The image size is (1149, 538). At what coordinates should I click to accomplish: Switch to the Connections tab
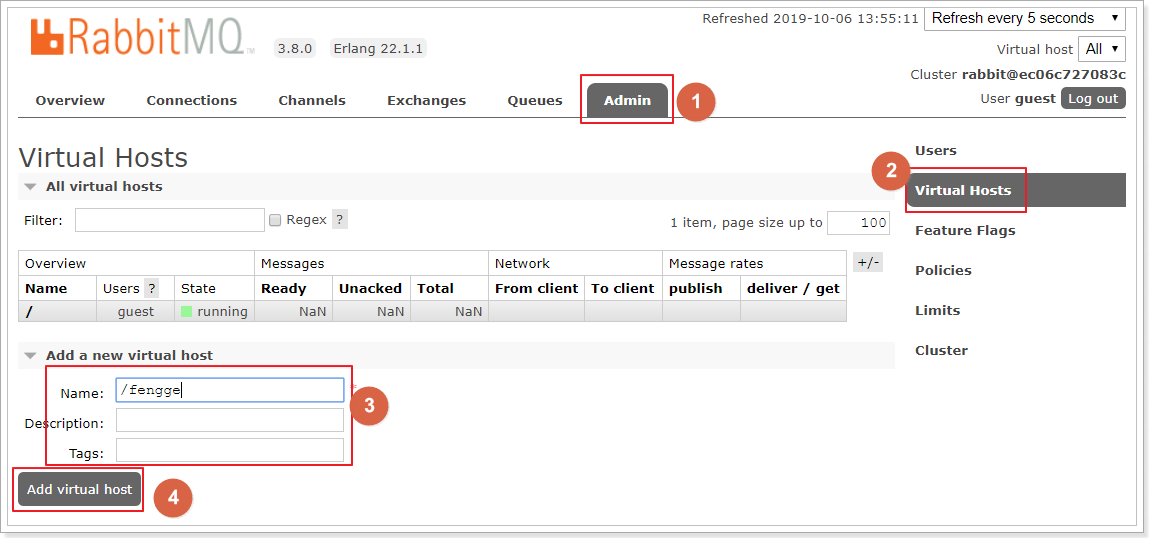tap(191, 100)
